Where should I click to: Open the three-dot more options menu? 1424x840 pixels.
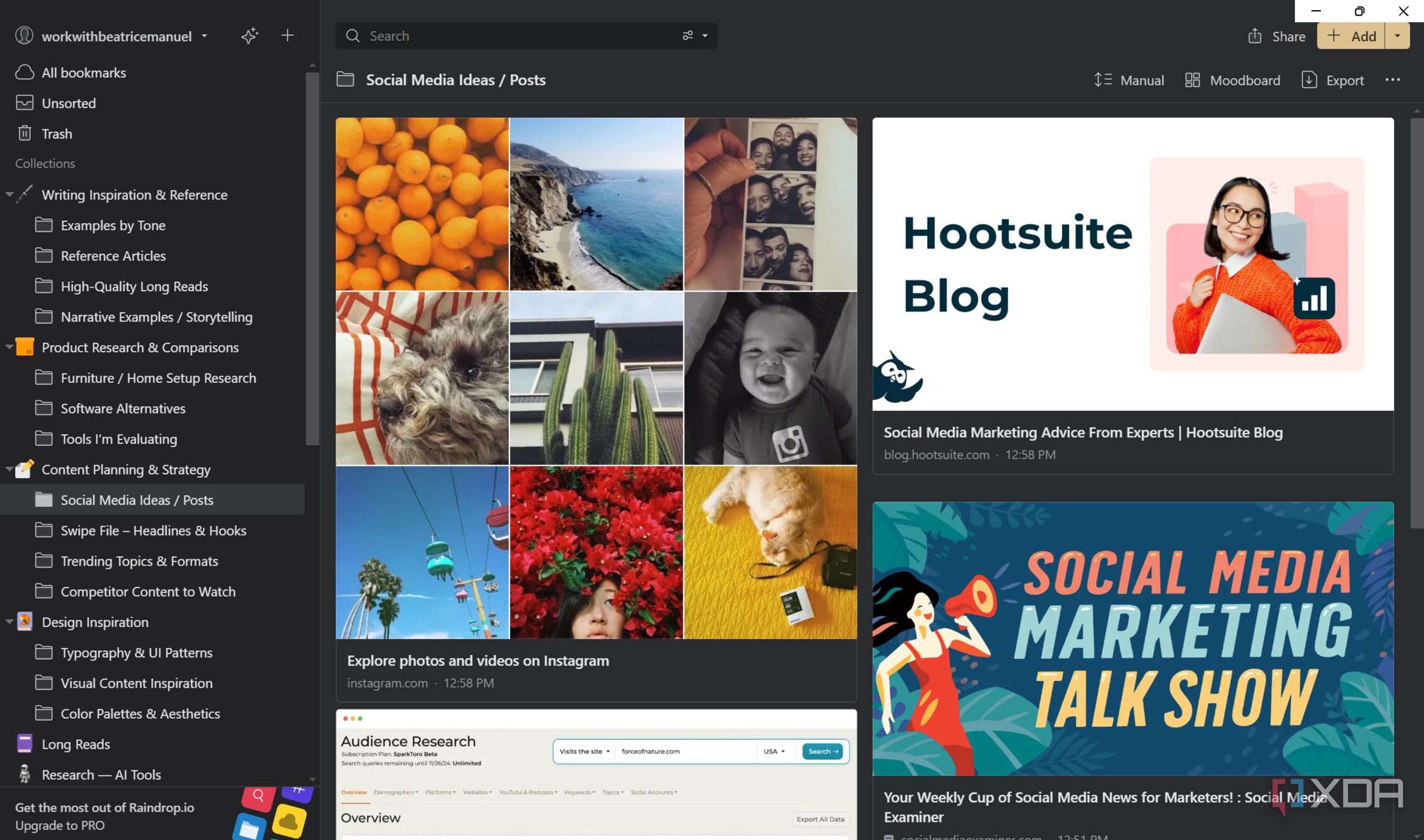tap(1392, 80)
